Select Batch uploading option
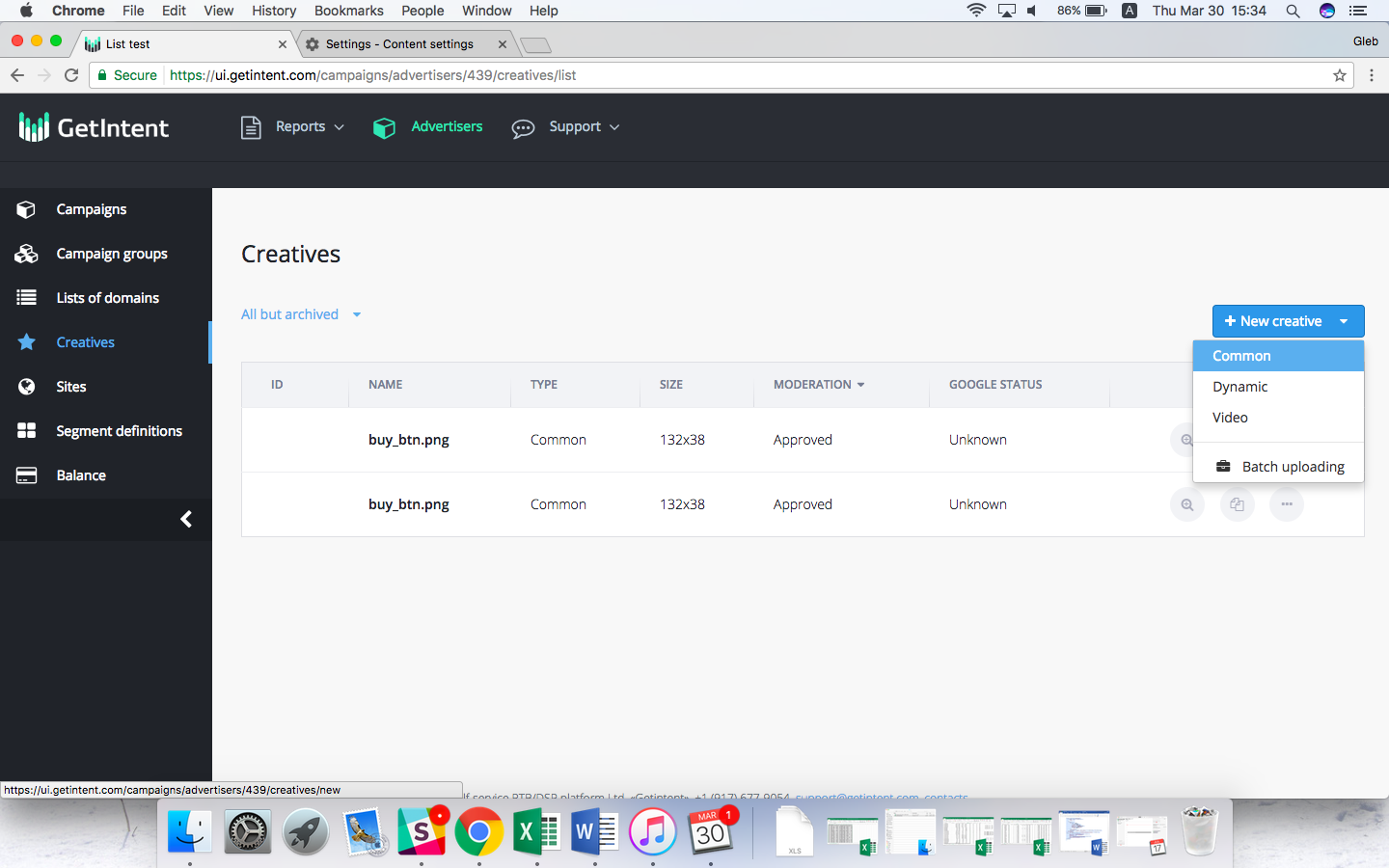 (x=1292, y=467)
